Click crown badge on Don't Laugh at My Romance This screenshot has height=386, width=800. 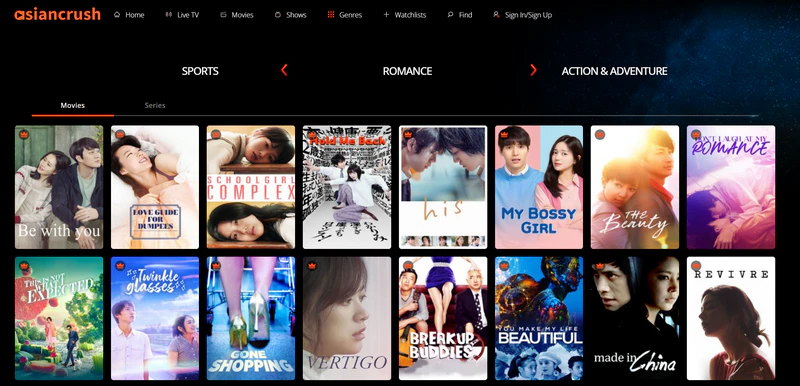point(696,135)
